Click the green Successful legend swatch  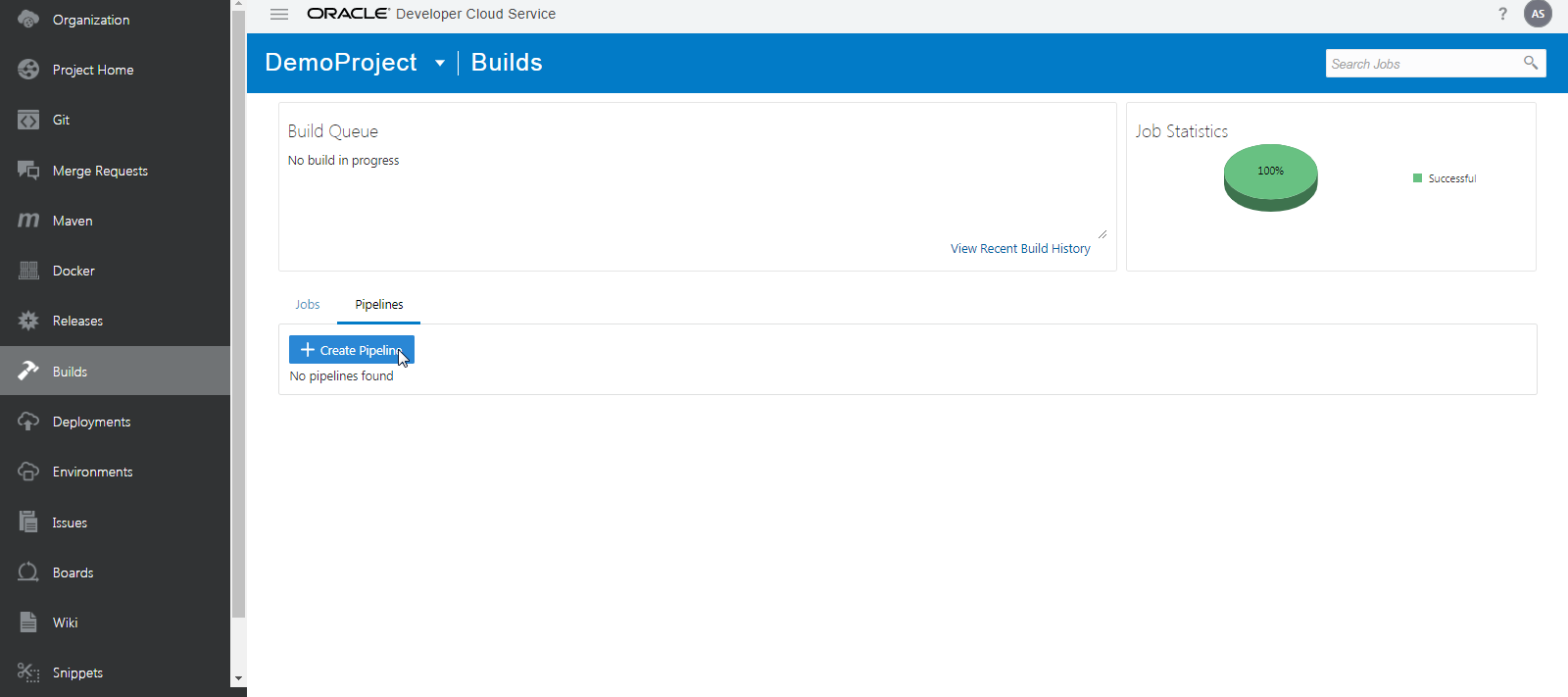tap(1417, 178)
